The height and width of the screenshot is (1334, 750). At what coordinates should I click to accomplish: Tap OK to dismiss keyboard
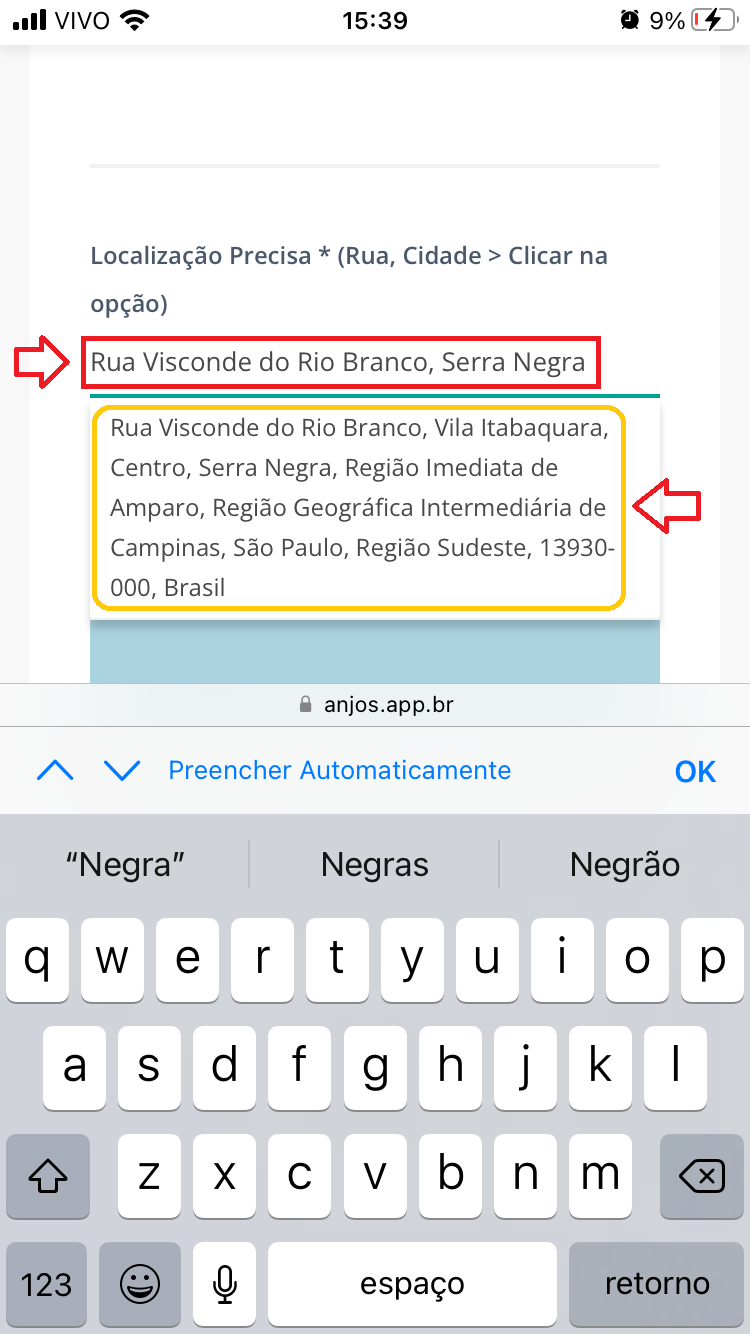[x=695, y=771]
